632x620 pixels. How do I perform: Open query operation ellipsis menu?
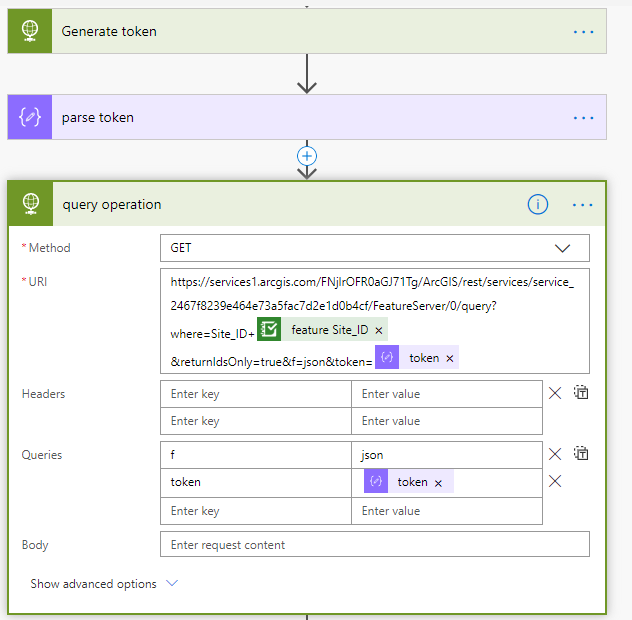[583, 205]
